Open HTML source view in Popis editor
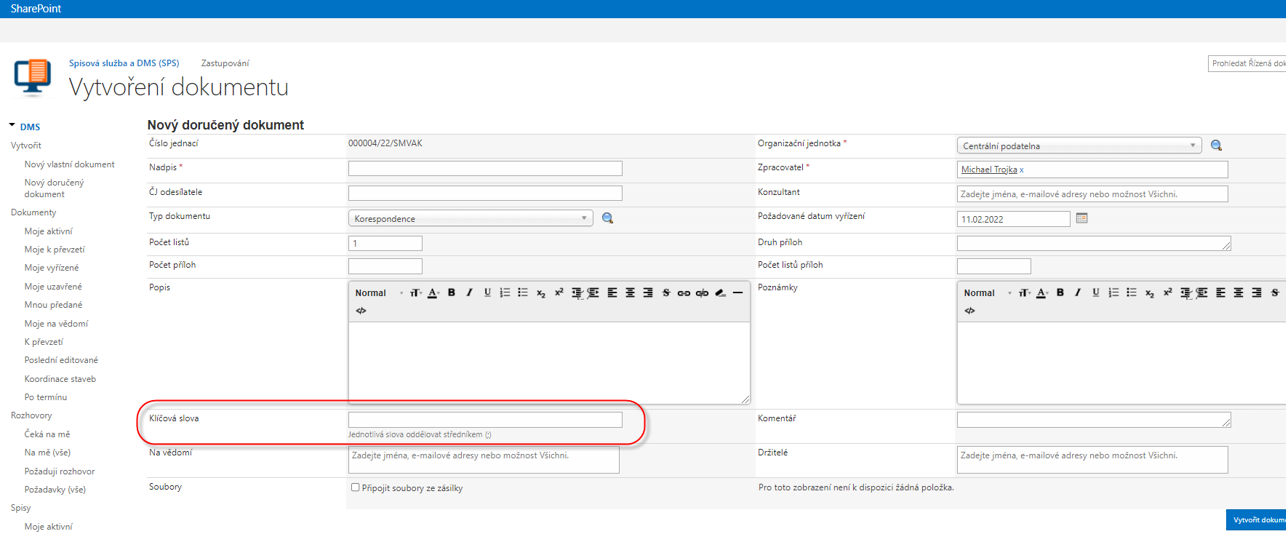The height and width of the screenshot is (542, 1286). [x=361, y=311]
